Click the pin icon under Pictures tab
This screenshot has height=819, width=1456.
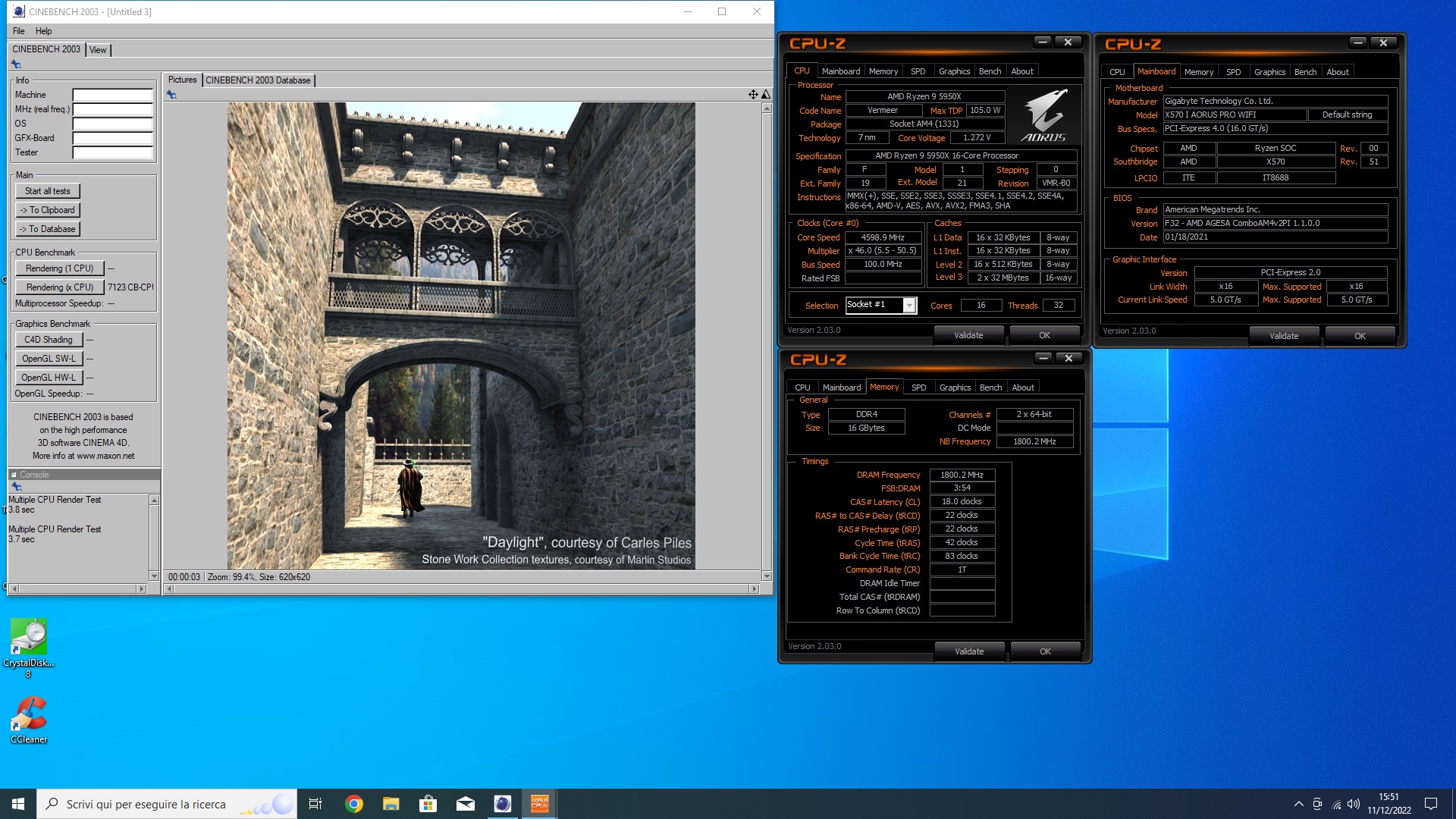[171, 95]
